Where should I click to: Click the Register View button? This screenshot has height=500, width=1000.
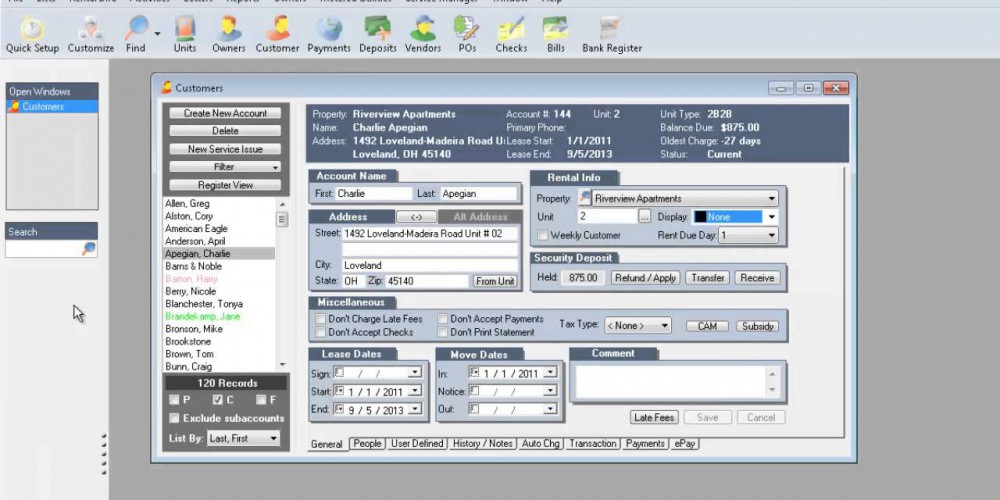225,185
